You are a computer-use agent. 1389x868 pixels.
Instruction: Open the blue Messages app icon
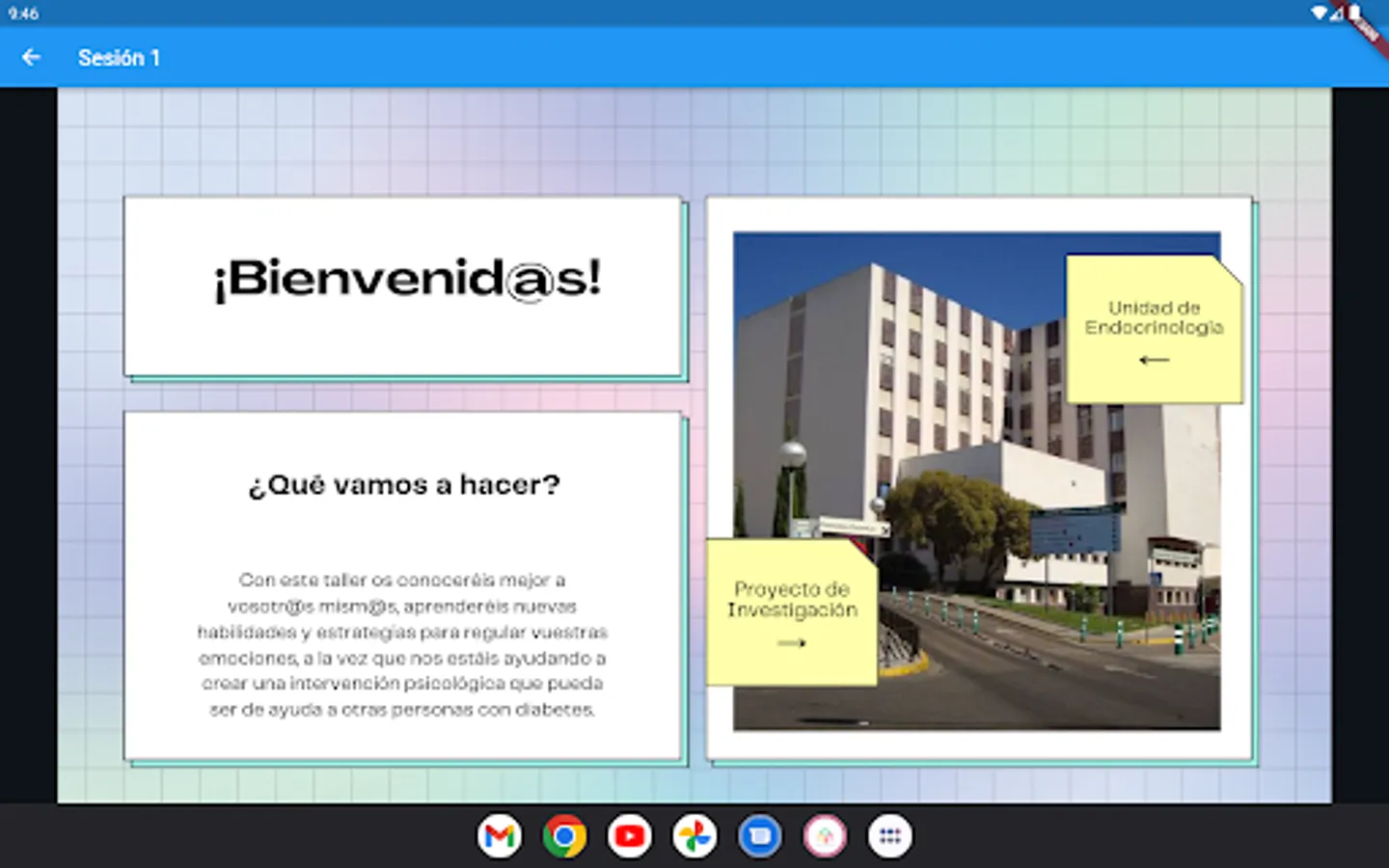(x=760, y=836)
